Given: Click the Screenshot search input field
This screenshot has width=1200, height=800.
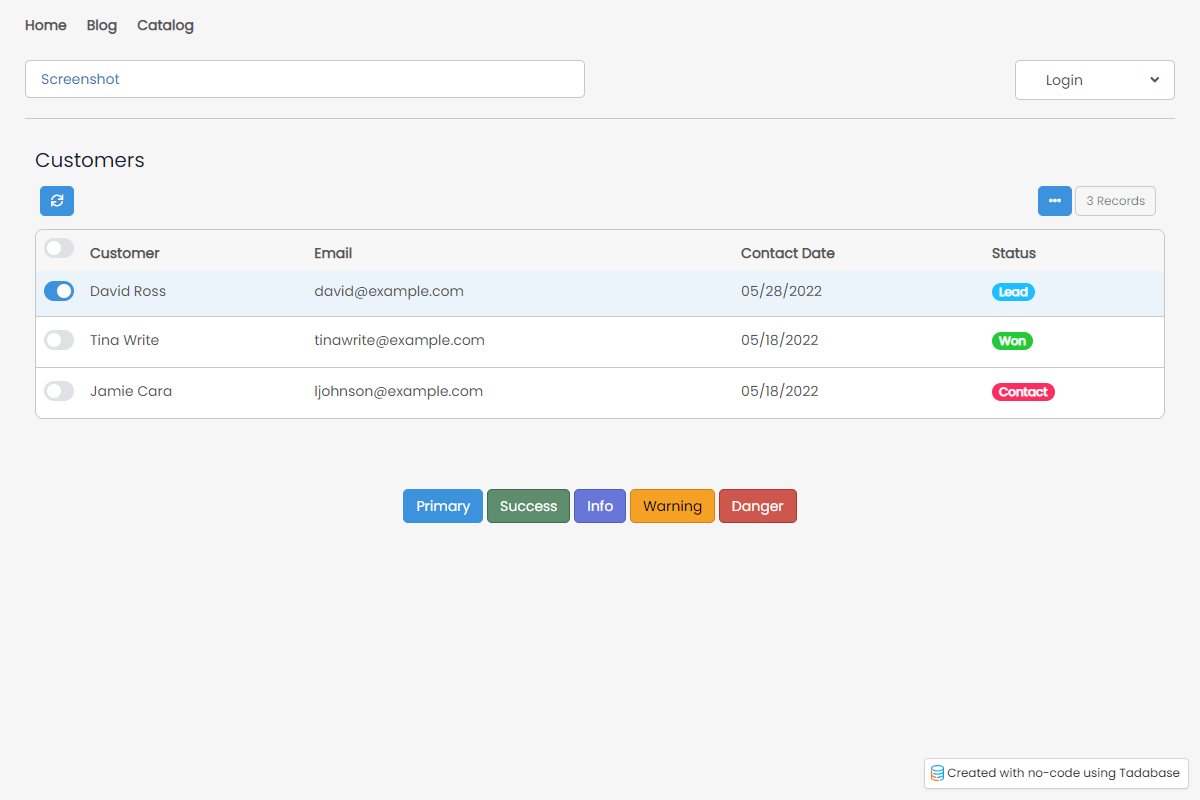Looking at the screenshot, I should tap(304, 79).
